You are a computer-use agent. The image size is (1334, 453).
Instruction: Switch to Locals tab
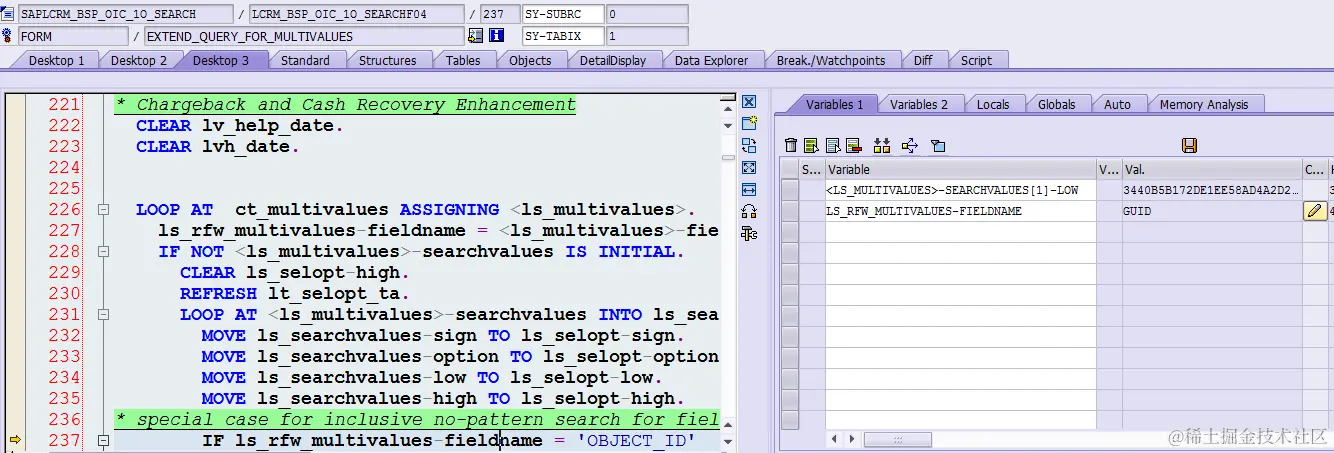993,104
